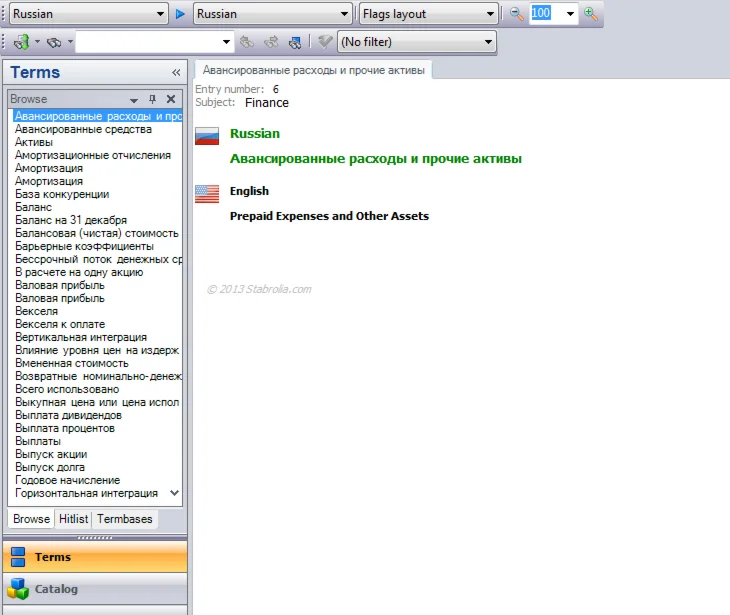Viewport: 730px width, 615px height.
Task: Open the search arrow icon's dropdown
Action: point(37,42)
